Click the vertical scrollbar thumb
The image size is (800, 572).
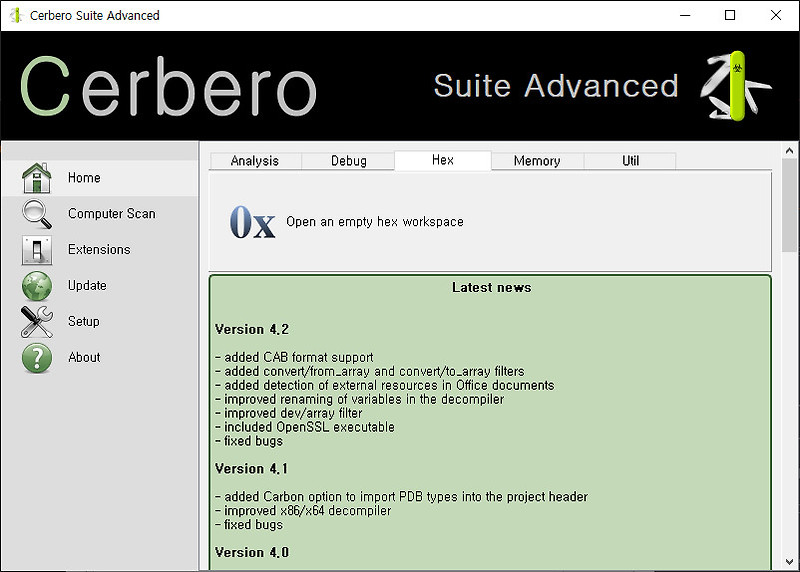point(789,205)
